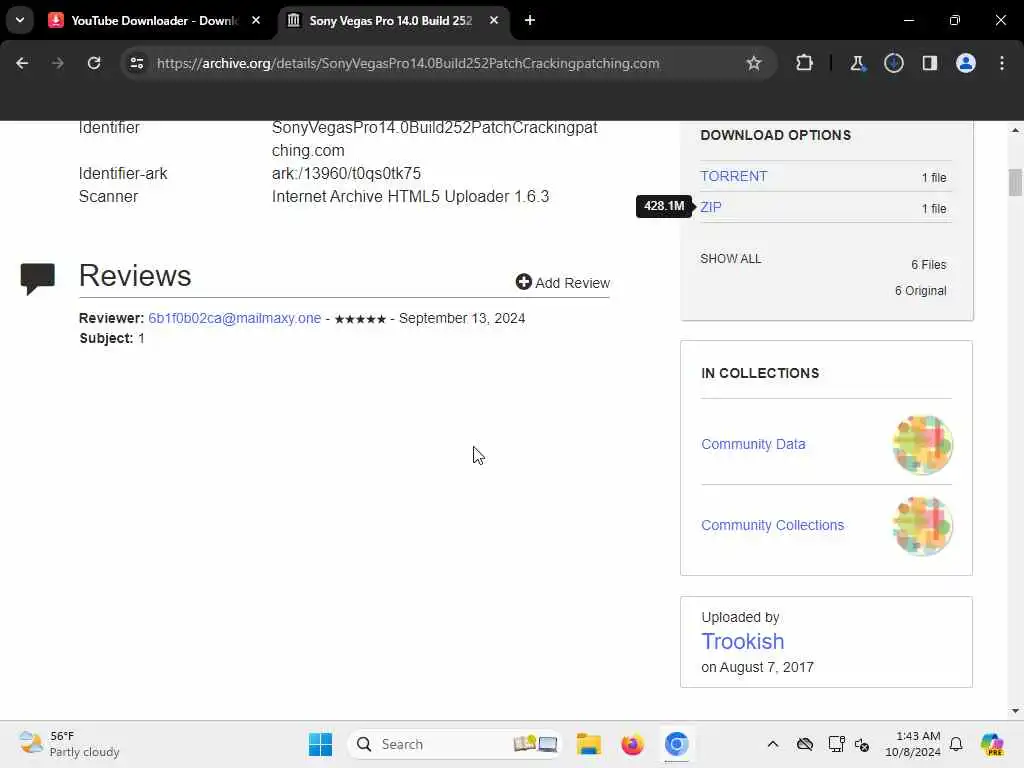Viewport: 1024px width, 768px height.
Task: Open Chrome Labs flask icon
Action: point(857,63)
